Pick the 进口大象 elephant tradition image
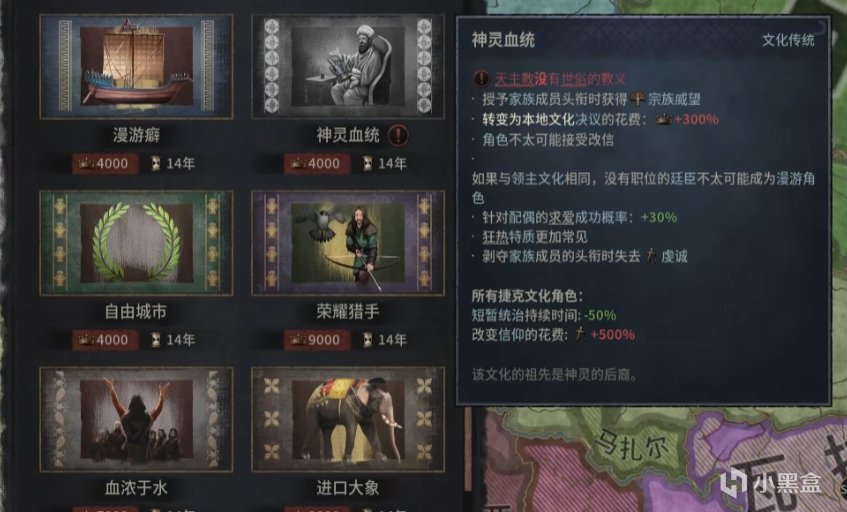 [x=348, y=419]
